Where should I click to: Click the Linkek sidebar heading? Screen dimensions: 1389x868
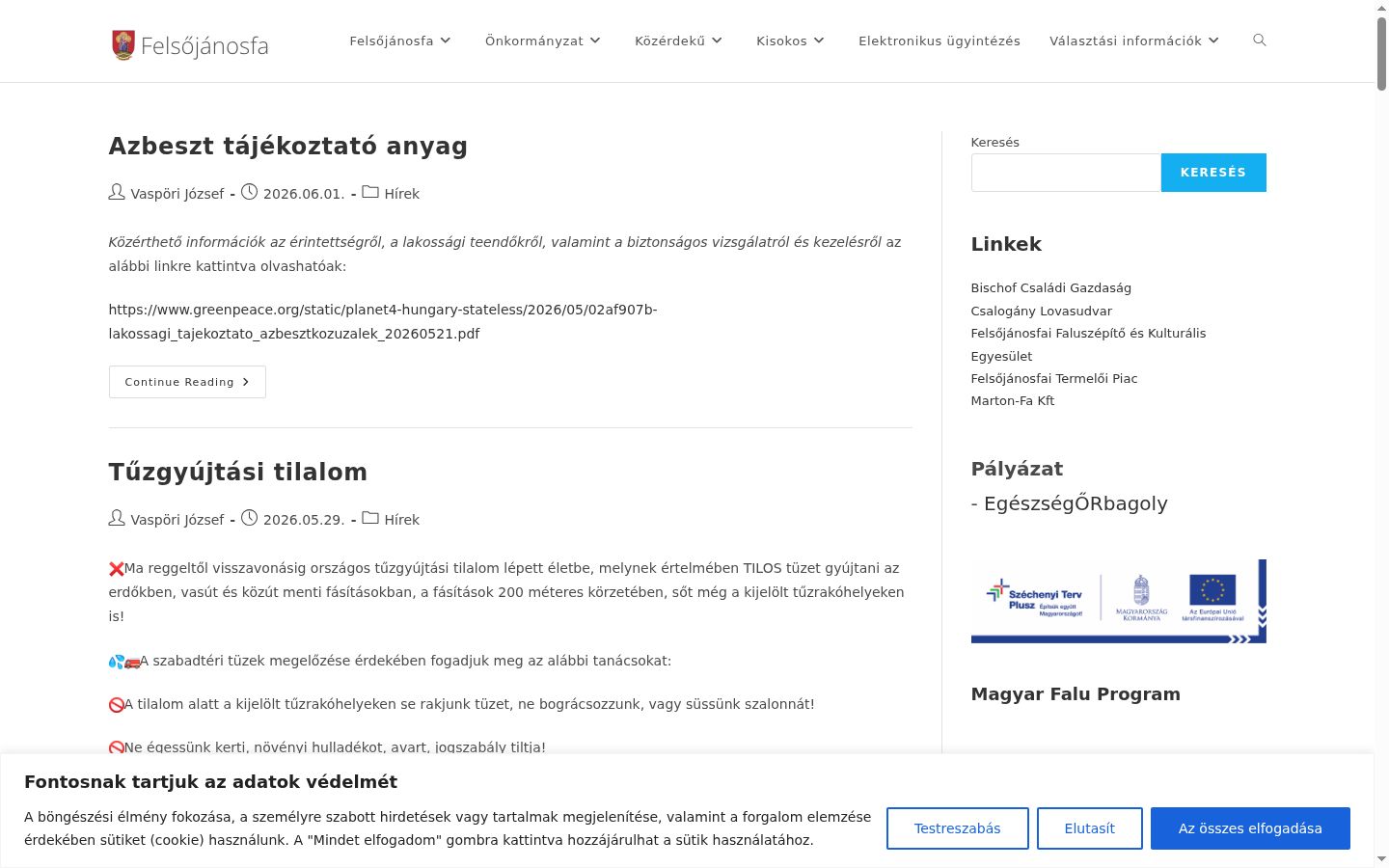click(x=1006, y=244)
